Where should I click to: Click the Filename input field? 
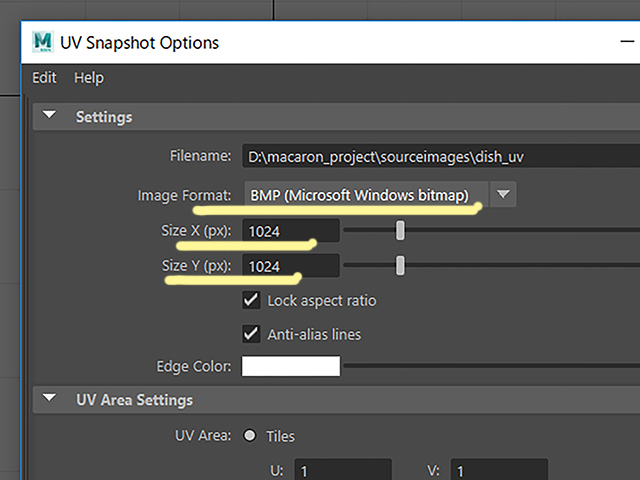441,156
